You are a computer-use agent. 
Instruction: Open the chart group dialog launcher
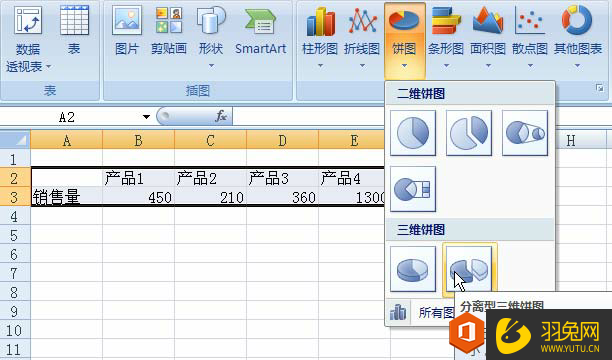[x=600, y=89]
